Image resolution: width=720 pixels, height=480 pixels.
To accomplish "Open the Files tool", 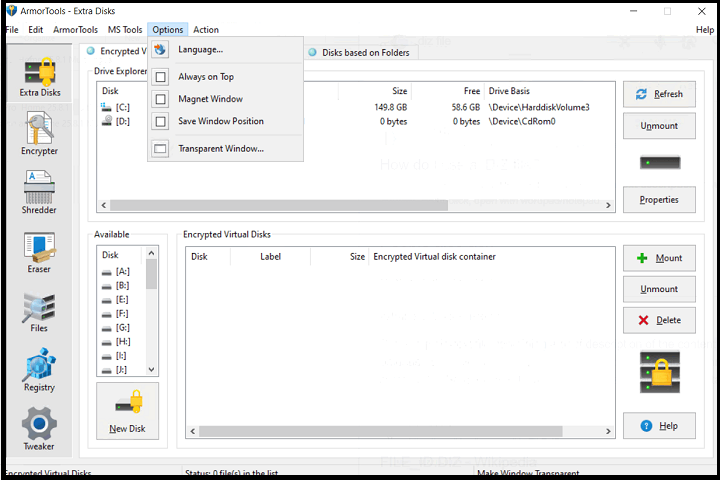I will pyautogui.click(x=39, y=311).
